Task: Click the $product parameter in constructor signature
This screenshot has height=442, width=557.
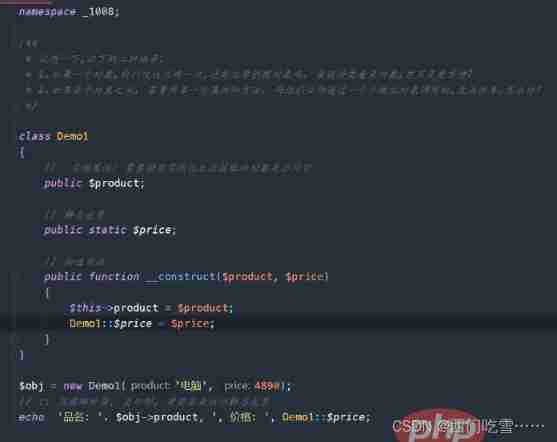Action: [x=248, y=276]
